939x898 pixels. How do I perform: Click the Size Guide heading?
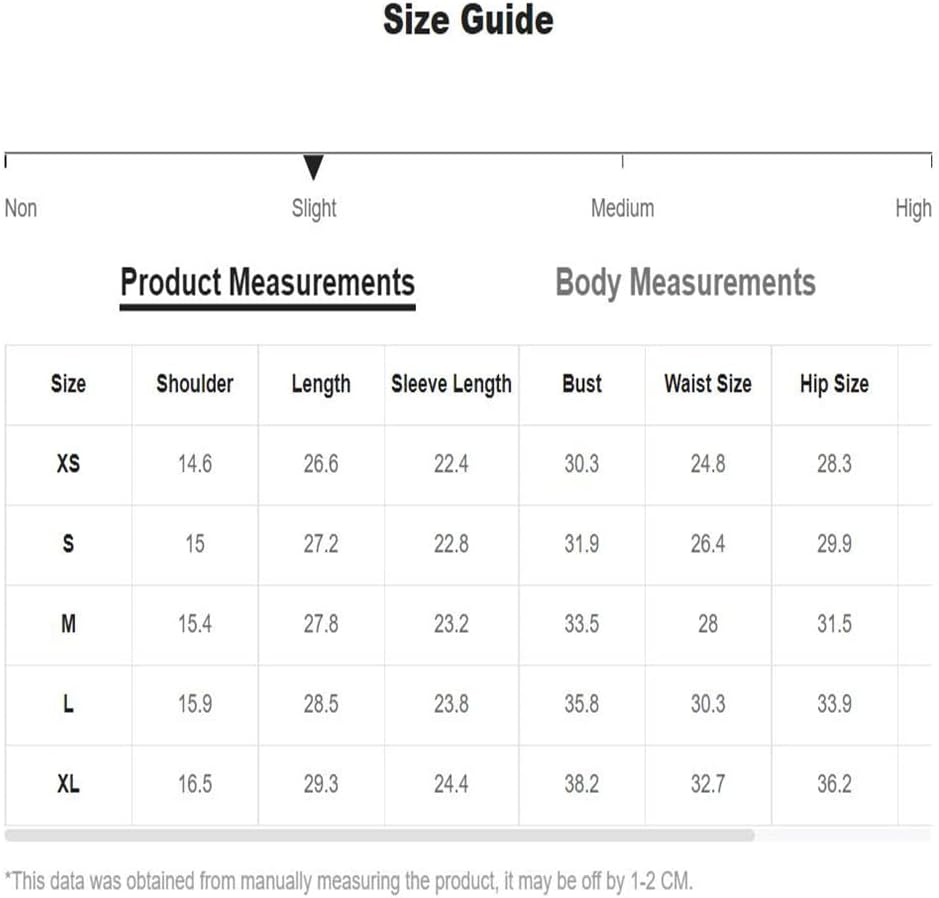tap(468, 20)
